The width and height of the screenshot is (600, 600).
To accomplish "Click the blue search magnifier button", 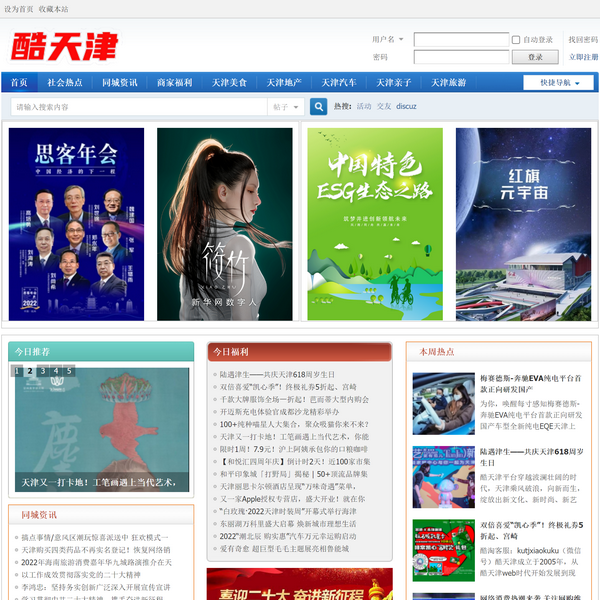I will [x=318, y=106].
